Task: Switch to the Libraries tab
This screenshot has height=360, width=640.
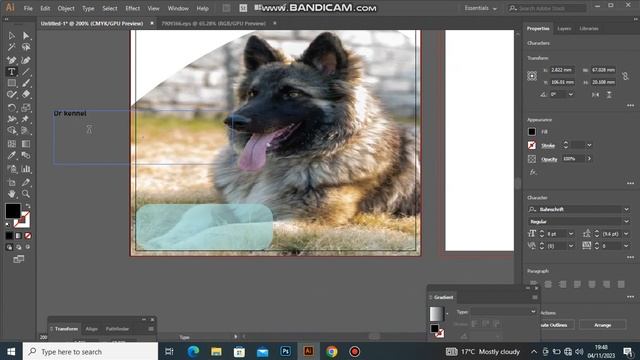Action: [589, 29]
